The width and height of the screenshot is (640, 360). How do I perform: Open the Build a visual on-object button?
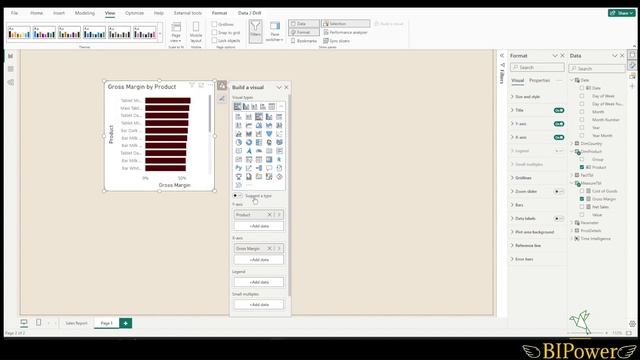222,85
